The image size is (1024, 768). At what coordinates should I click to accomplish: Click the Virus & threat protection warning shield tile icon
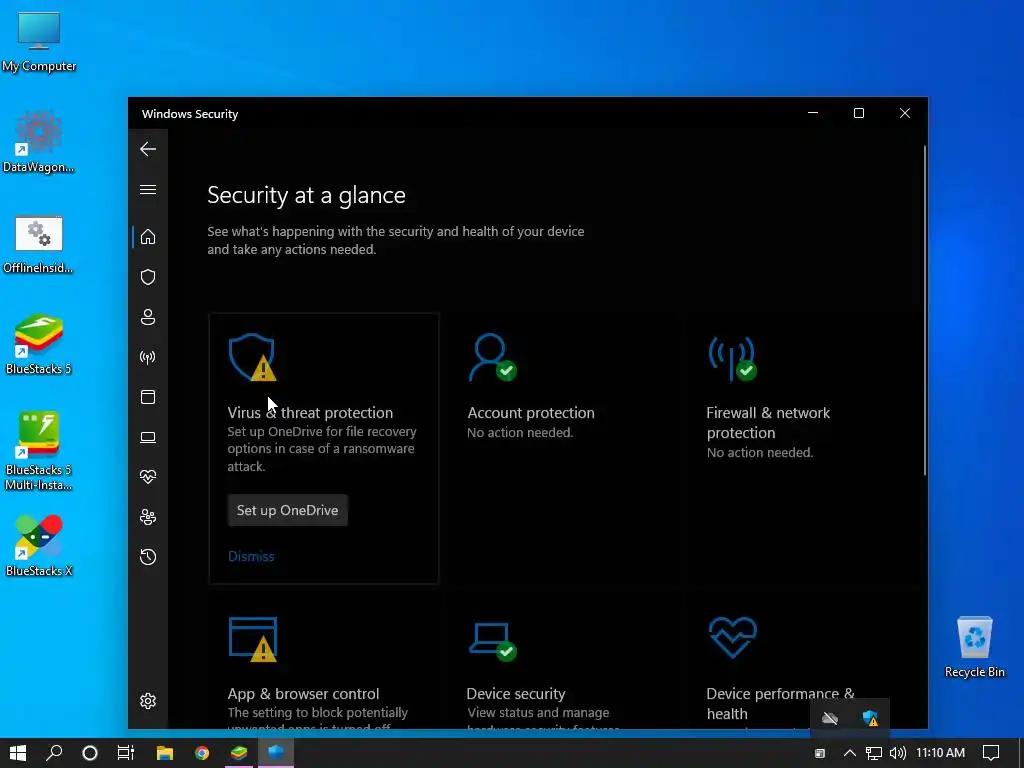pyautogui.click(x=253, y=357)
